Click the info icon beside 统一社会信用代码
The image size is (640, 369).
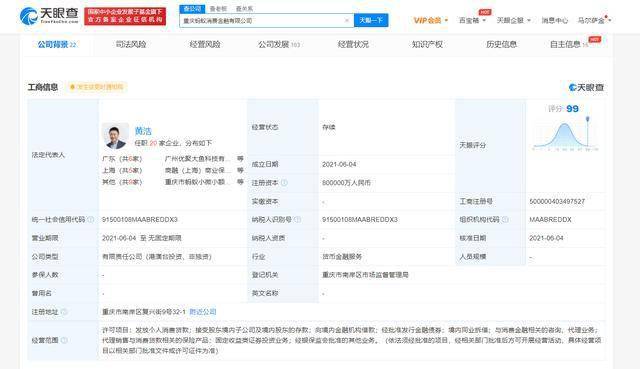[x=91, y=220]
